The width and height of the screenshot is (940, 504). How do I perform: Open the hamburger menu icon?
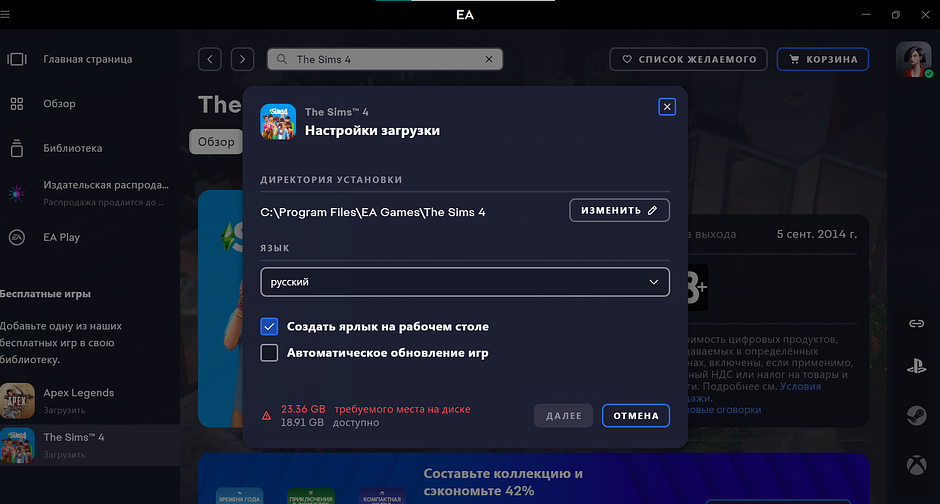[x=5, y=14]
